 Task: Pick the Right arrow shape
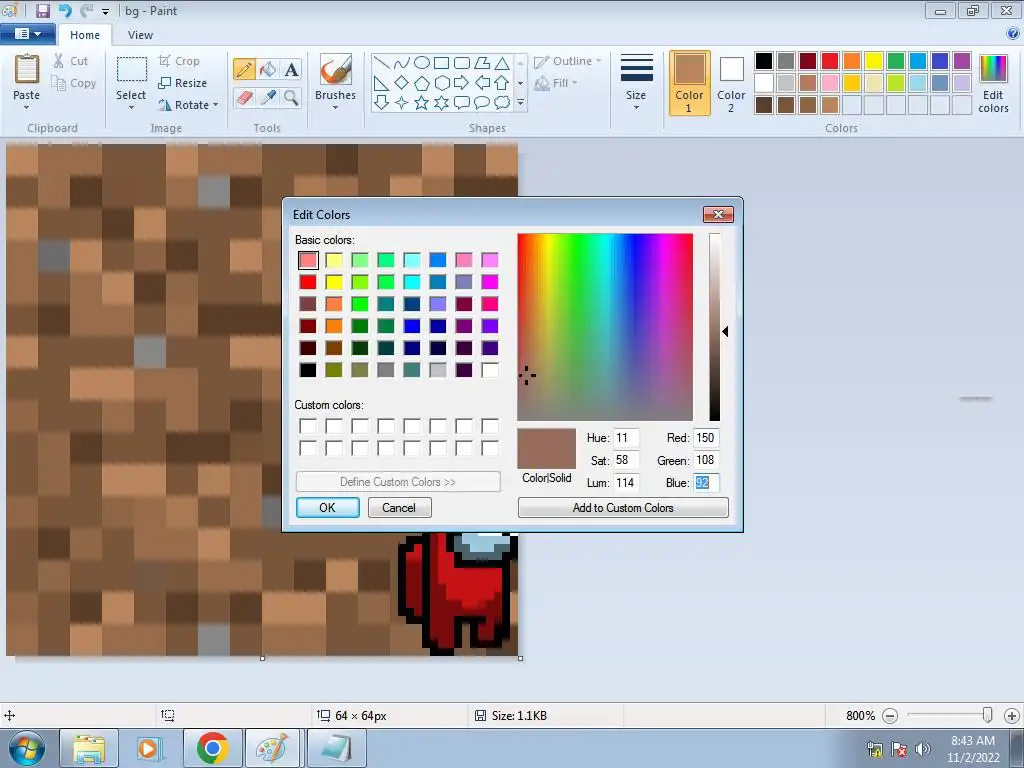point(461,83)
